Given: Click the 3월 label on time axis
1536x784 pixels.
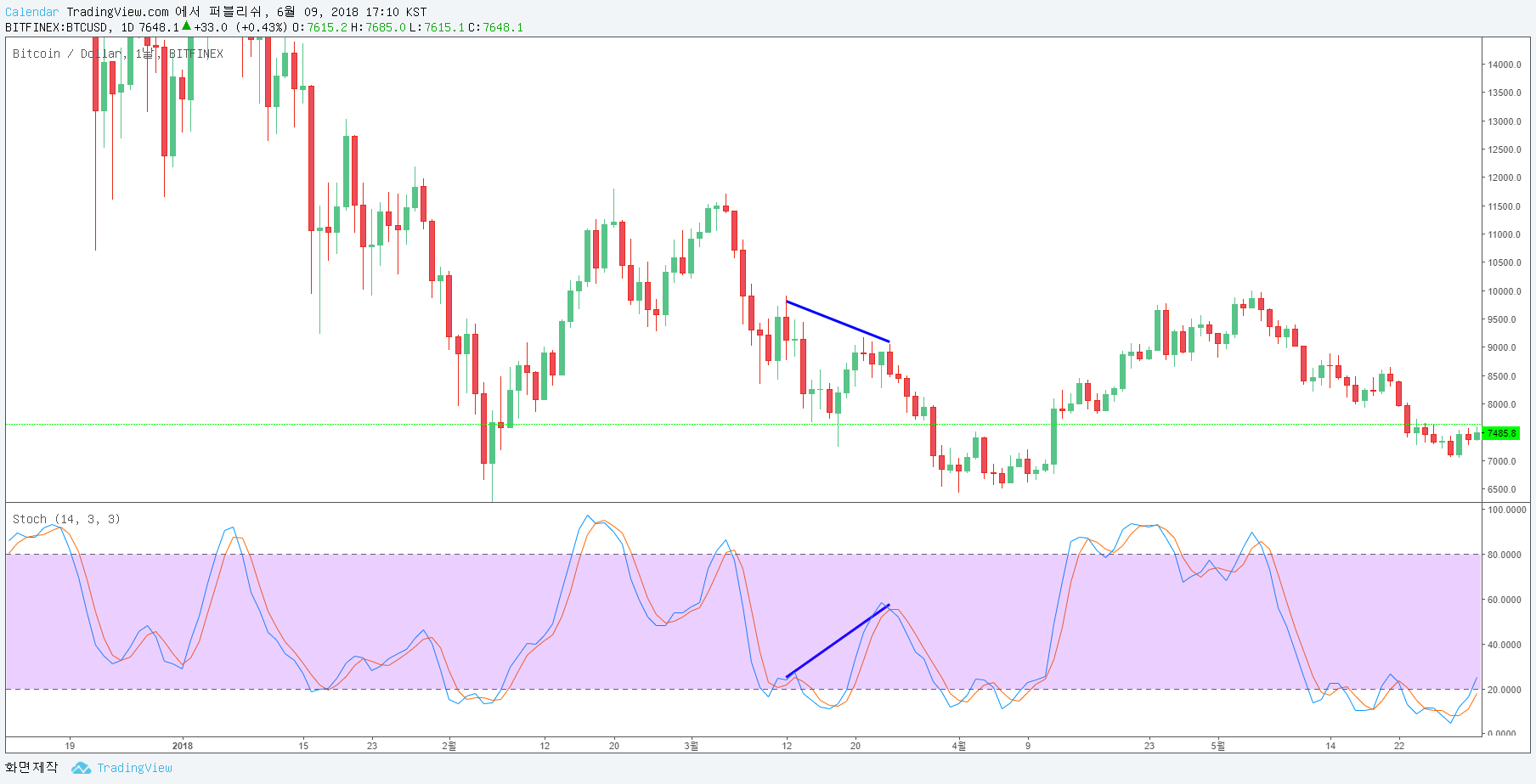Looking at the screenshot, I should tap(692, 746).
